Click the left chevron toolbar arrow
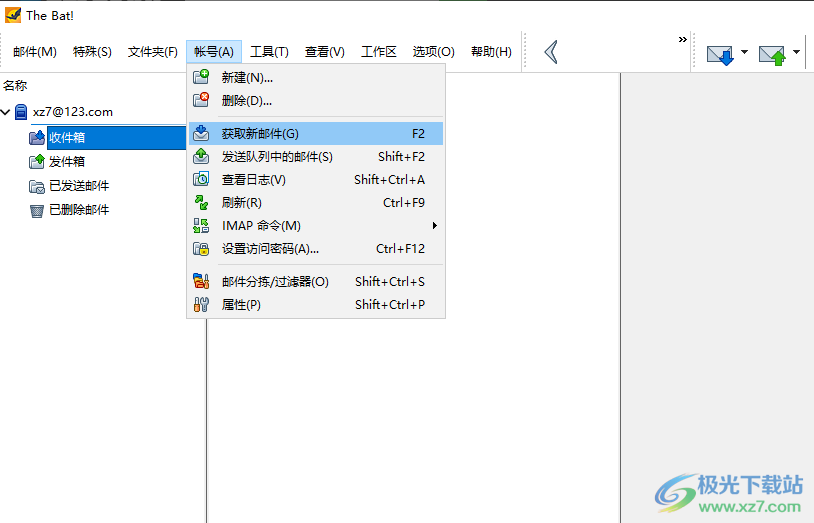The height and width of the screenshot is (523, 814). (551, 52)
